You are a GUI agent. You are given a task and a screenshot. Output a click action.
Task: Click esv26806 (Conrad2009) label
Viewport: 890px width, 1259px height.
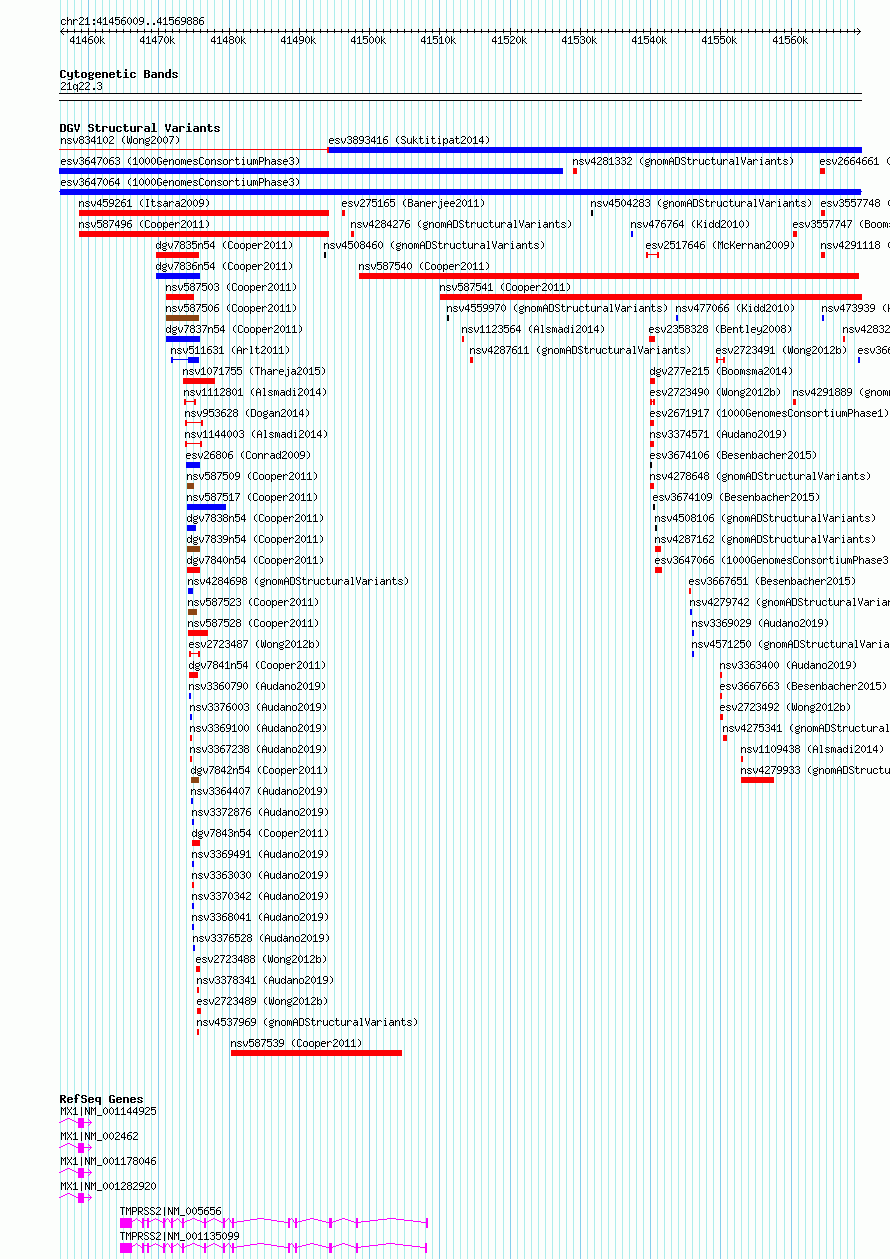248,455
